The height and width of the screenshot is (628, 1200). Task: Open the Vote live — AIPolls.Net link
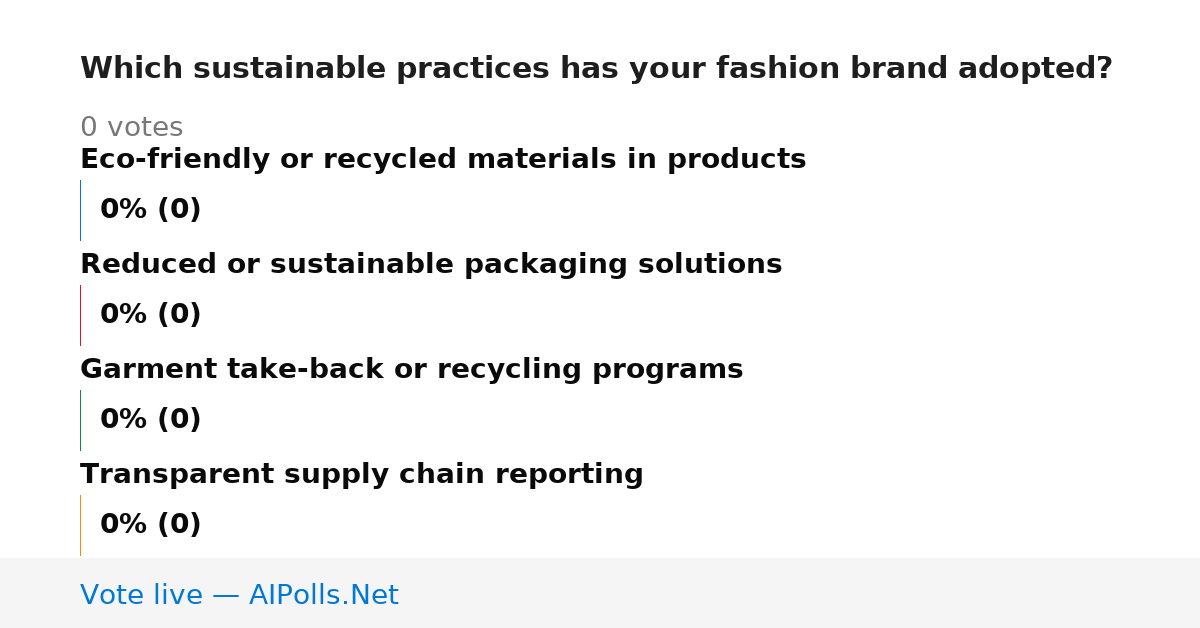pyautogui.click(x=239, y=595)
